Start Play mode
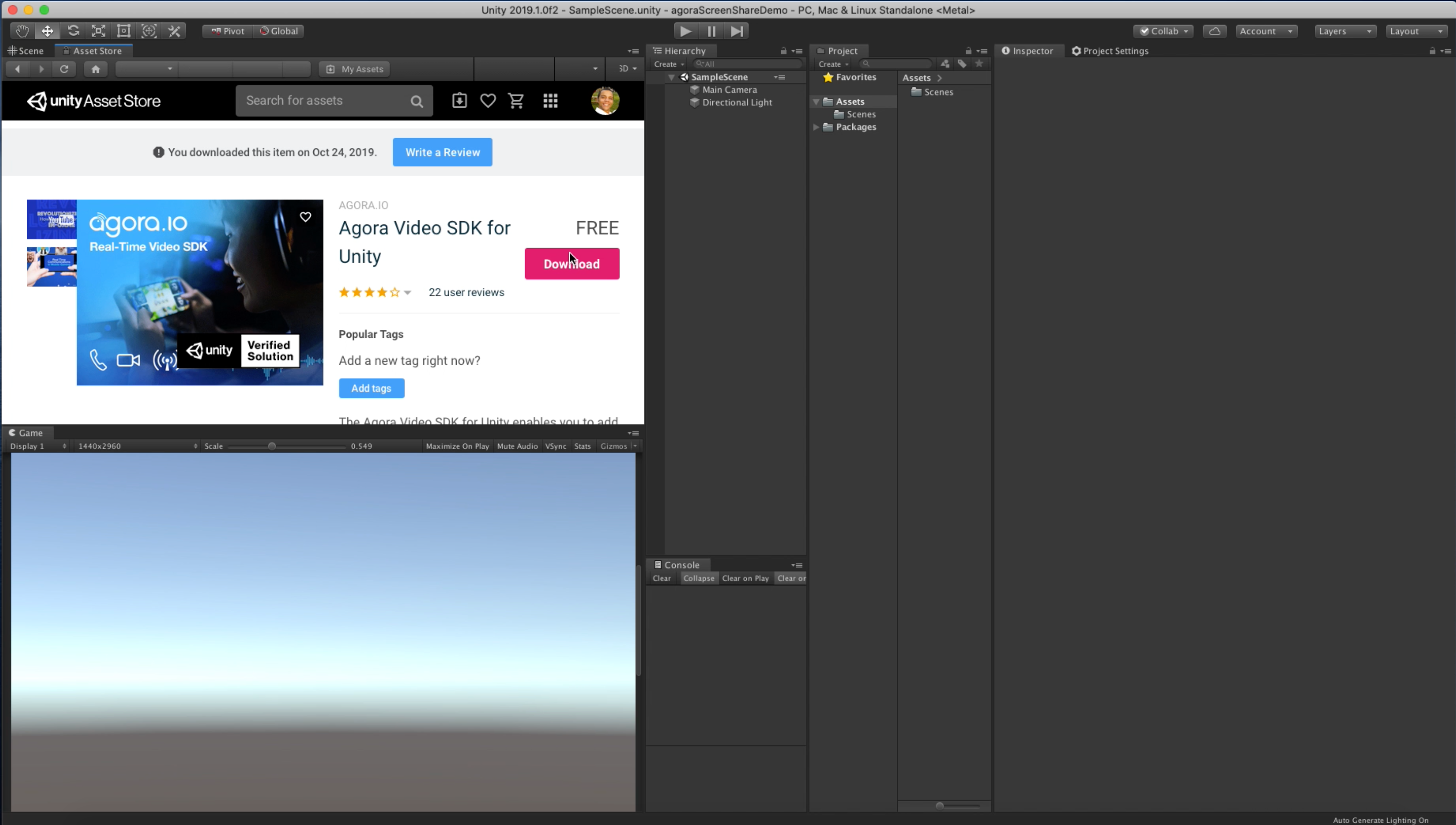The height and width of the screenshot is (825, 1456). coord(686,31)
